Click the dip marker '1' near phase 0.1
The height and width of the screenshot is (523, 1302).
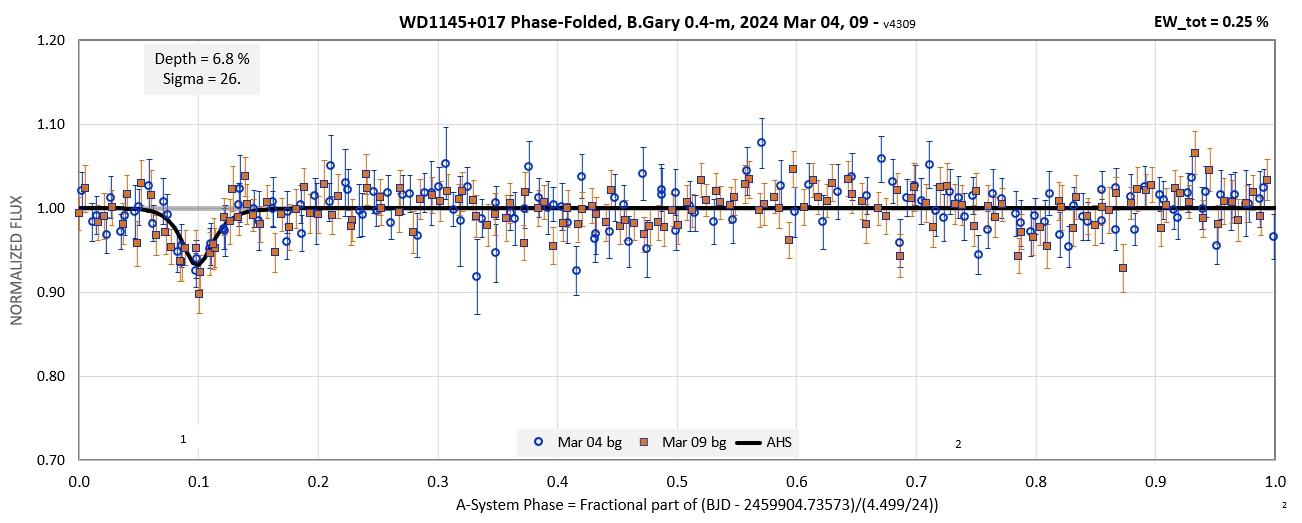pyautogui.click(x=183, y=439)
